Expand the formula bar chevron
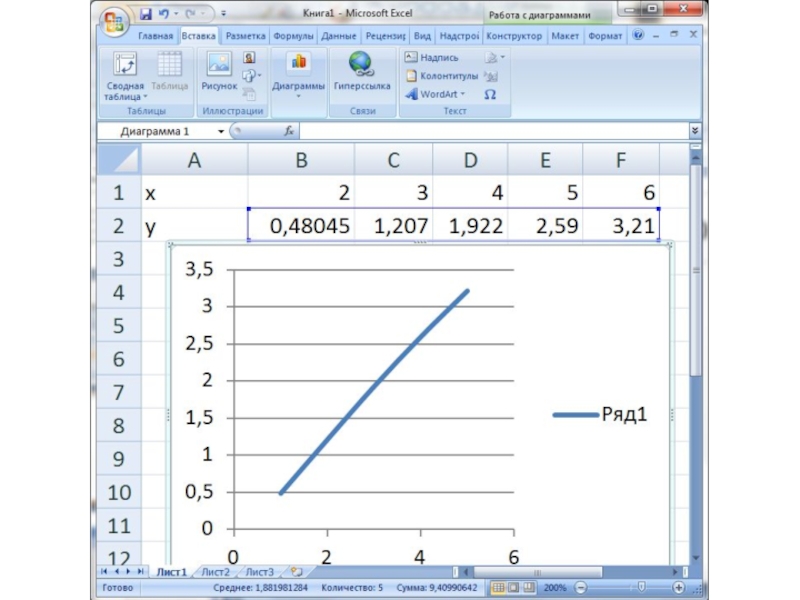 (x=694, y=131)
